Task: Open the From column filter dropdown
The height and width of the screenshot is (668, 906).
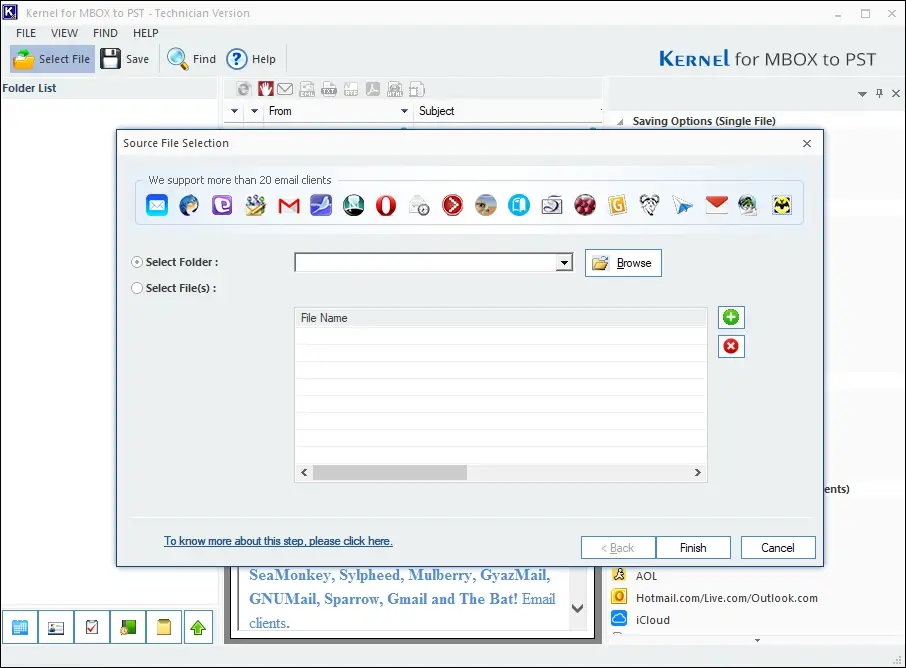Action: pyautogui.click(x=404, y=111)
